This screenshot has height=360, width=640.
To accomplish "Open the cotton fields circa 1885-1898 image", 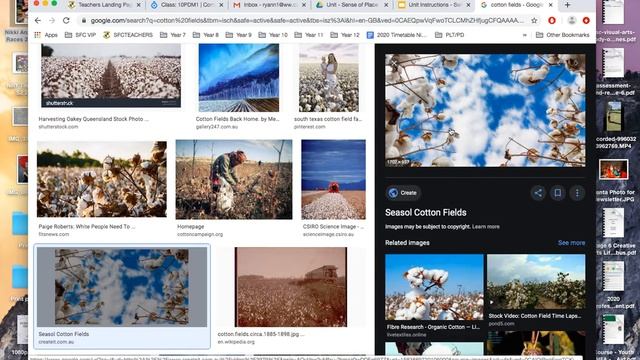I will click(x=291, y=287).
